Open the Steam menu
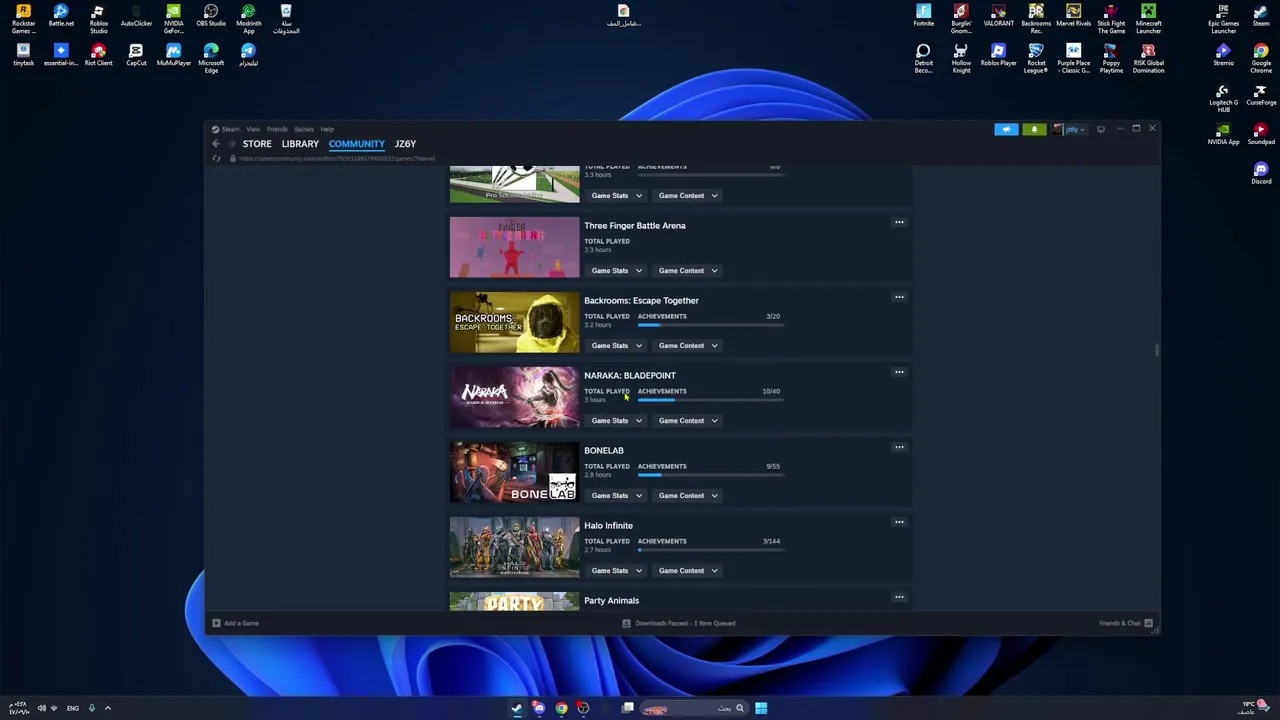Image resolution: width=1280 pixels, height=720 pixels. tap(230, 129)
